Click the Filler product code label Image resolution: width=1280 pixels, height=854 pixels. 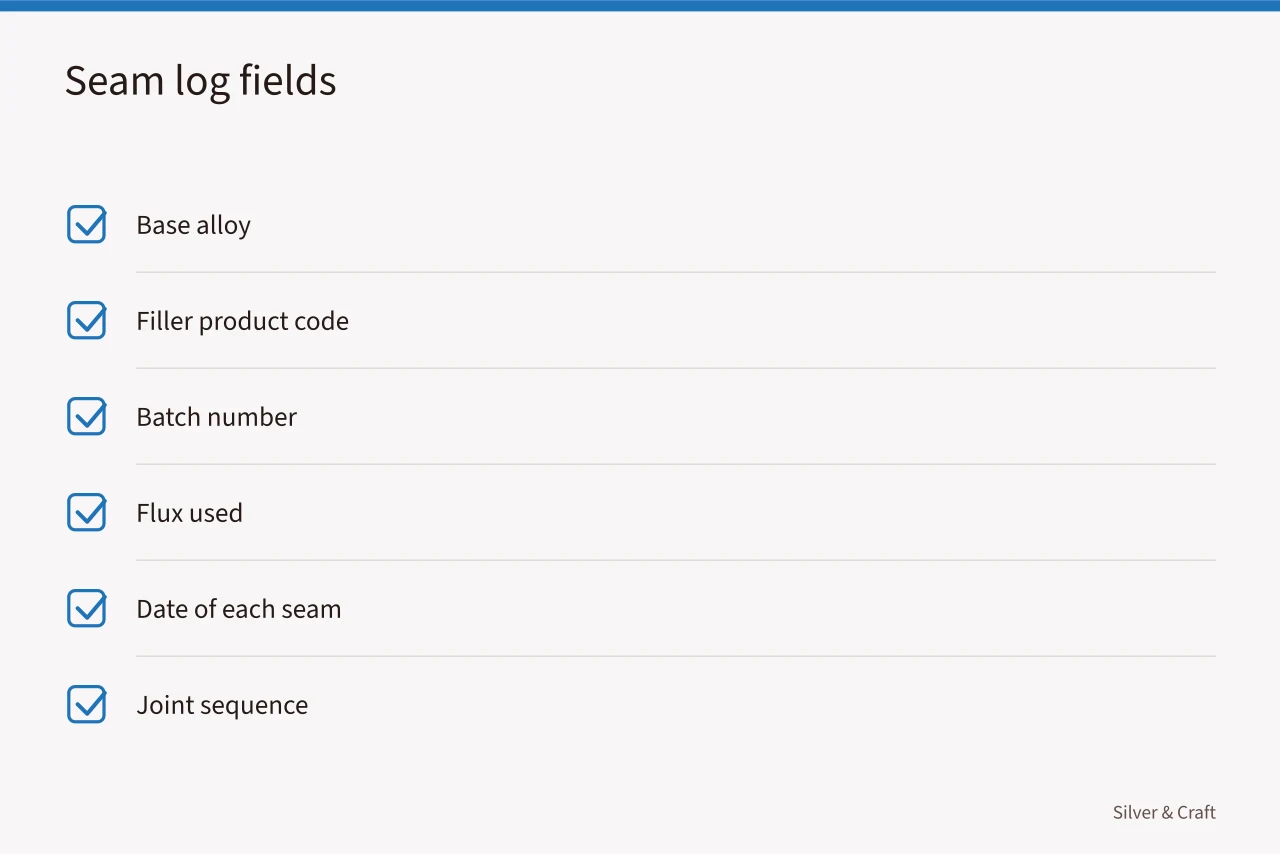click(242, 322)
